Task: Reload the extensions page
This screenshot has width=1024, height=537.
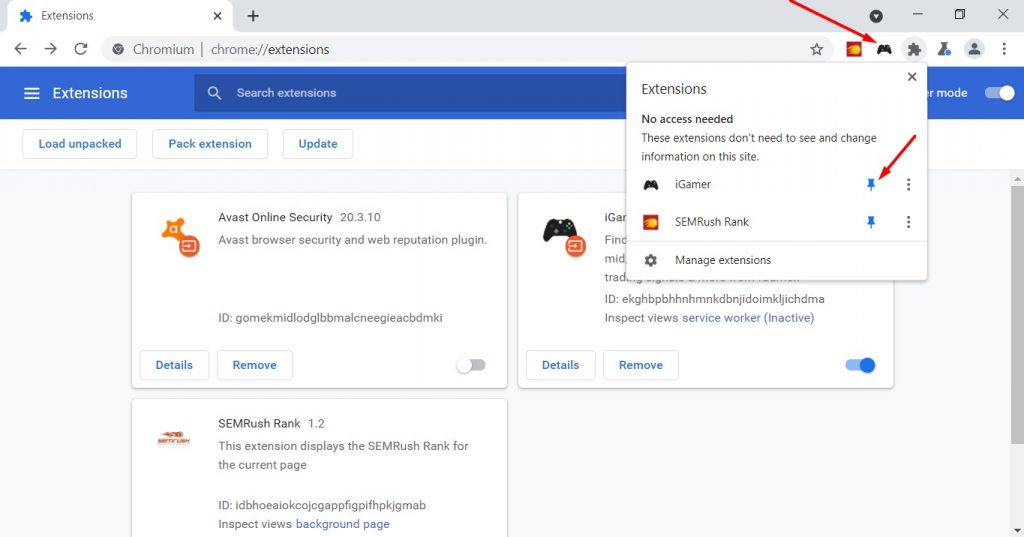Action: pyautogui.click(x=80, y=49)
